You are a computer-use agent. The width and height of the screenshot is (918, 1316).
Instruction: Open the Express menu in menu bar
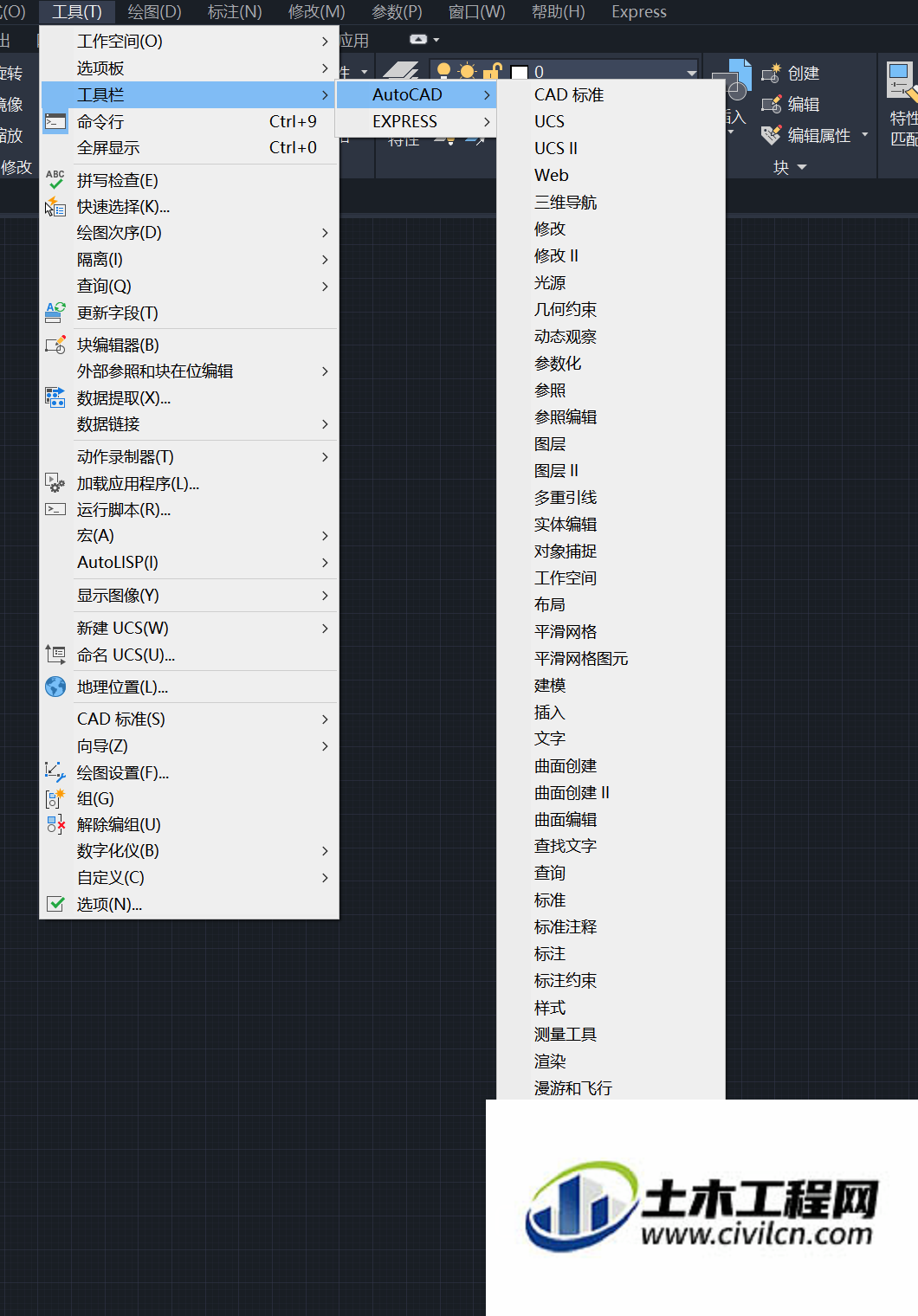[639, 12]
